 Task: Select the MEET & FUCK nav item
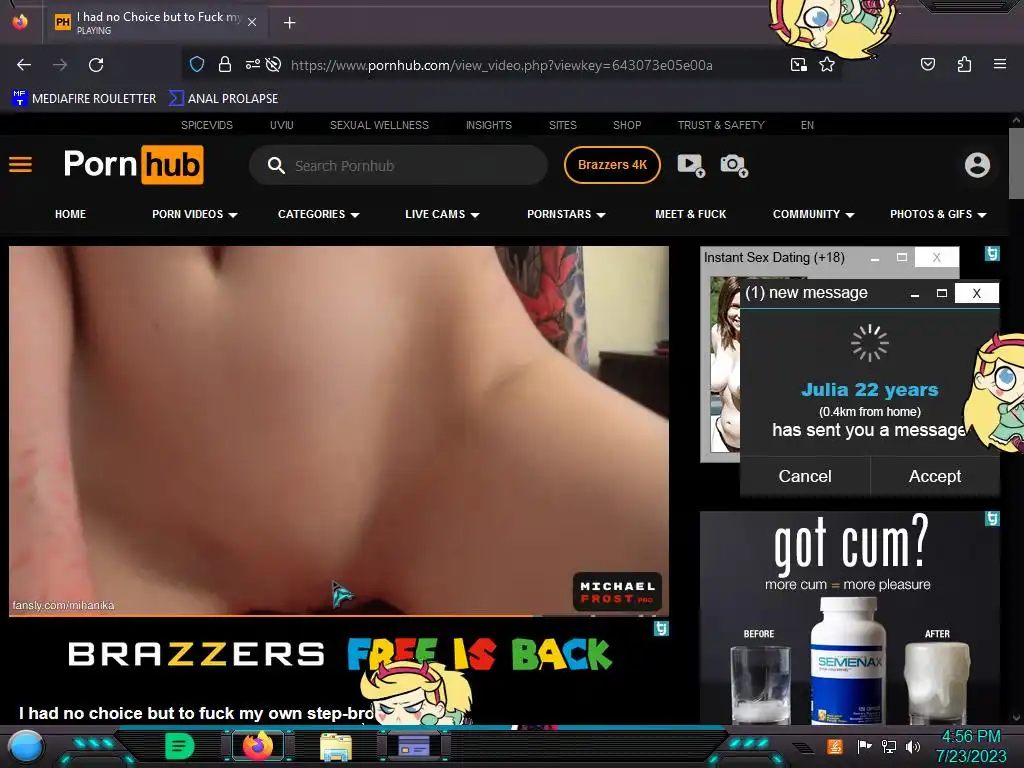coord(690,214)
